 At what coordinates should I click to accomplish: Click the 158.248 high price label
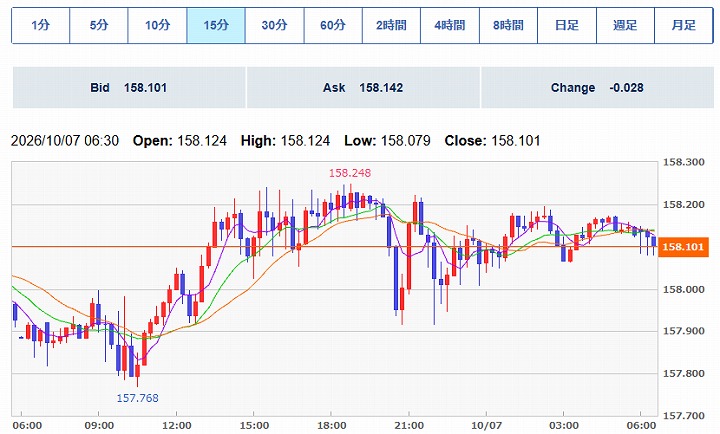349,173
